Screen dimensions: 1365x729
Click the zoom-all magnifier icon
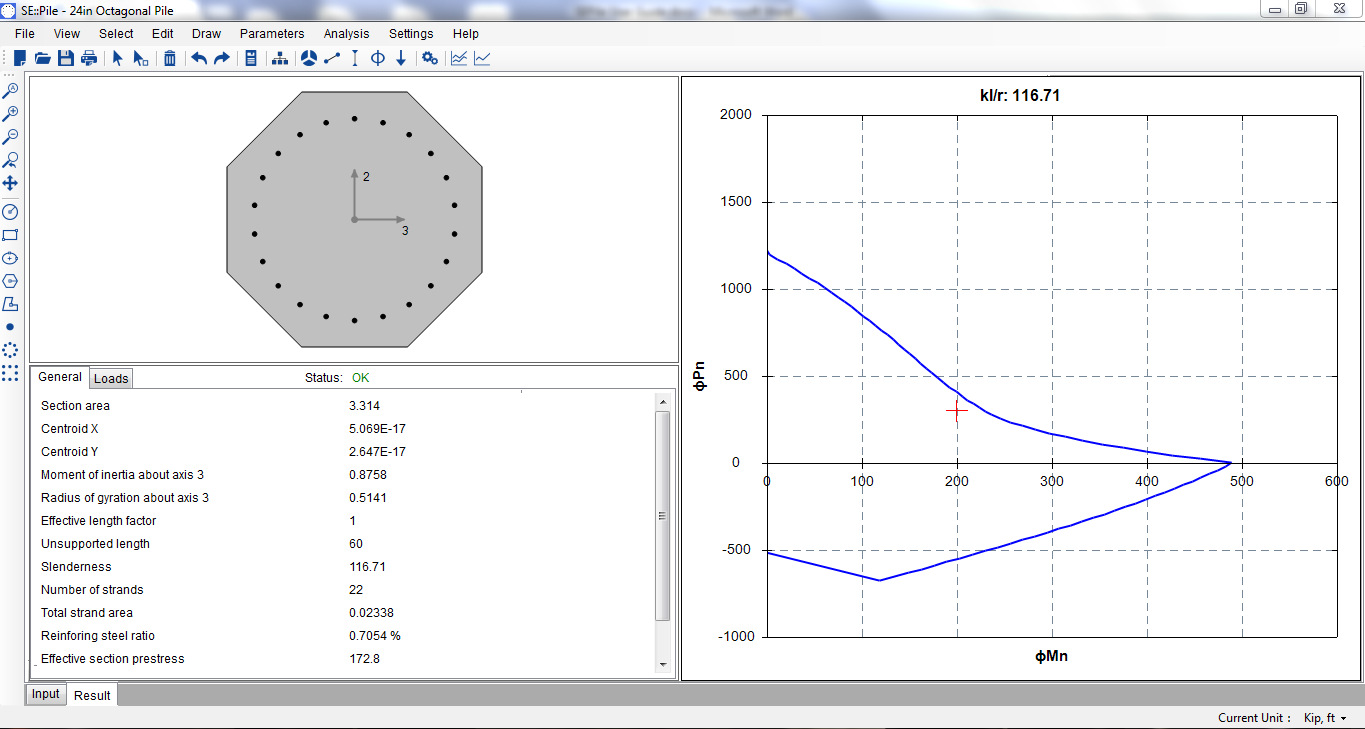[10, 91]
